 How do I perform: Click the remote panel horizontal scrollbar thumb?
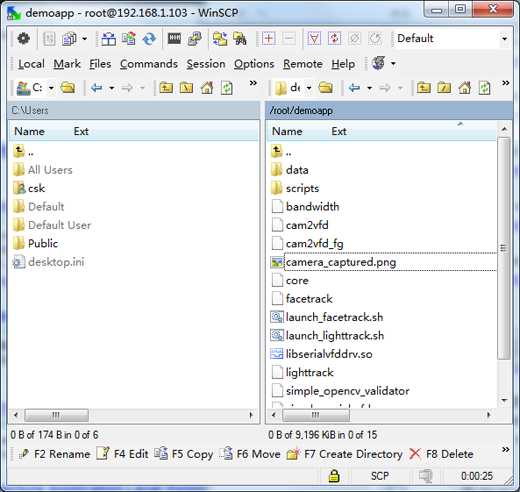pos(316,415)
